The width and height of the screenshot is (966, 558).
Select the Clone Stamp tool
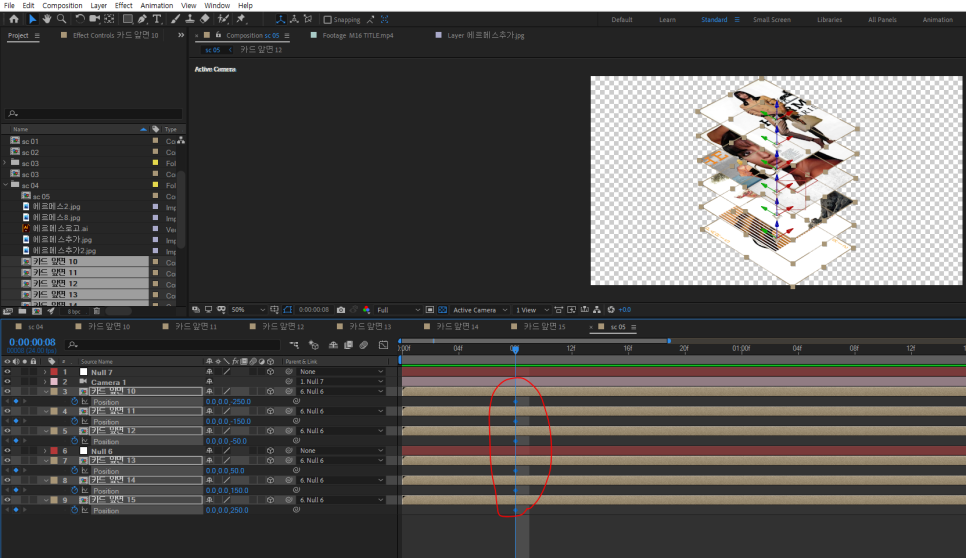[190, 19]
